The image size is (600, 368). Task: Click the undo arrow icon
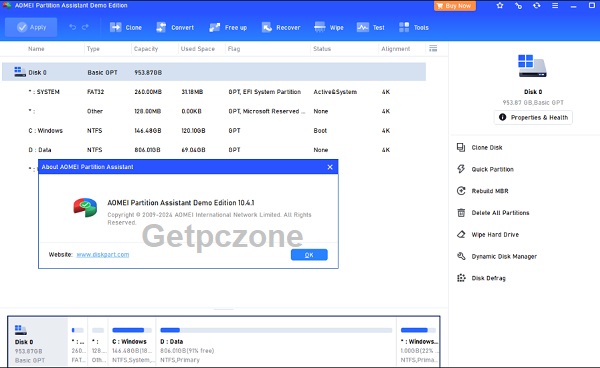[73, 27]
